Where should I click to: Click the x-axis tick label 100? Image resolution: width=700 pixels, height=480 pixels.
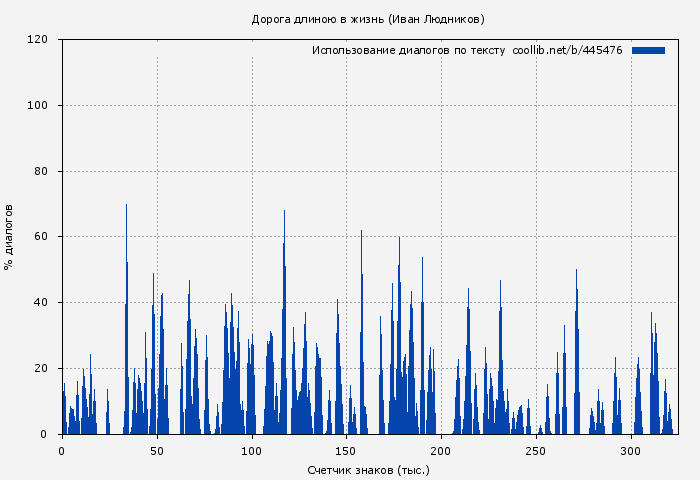[252, 451]
